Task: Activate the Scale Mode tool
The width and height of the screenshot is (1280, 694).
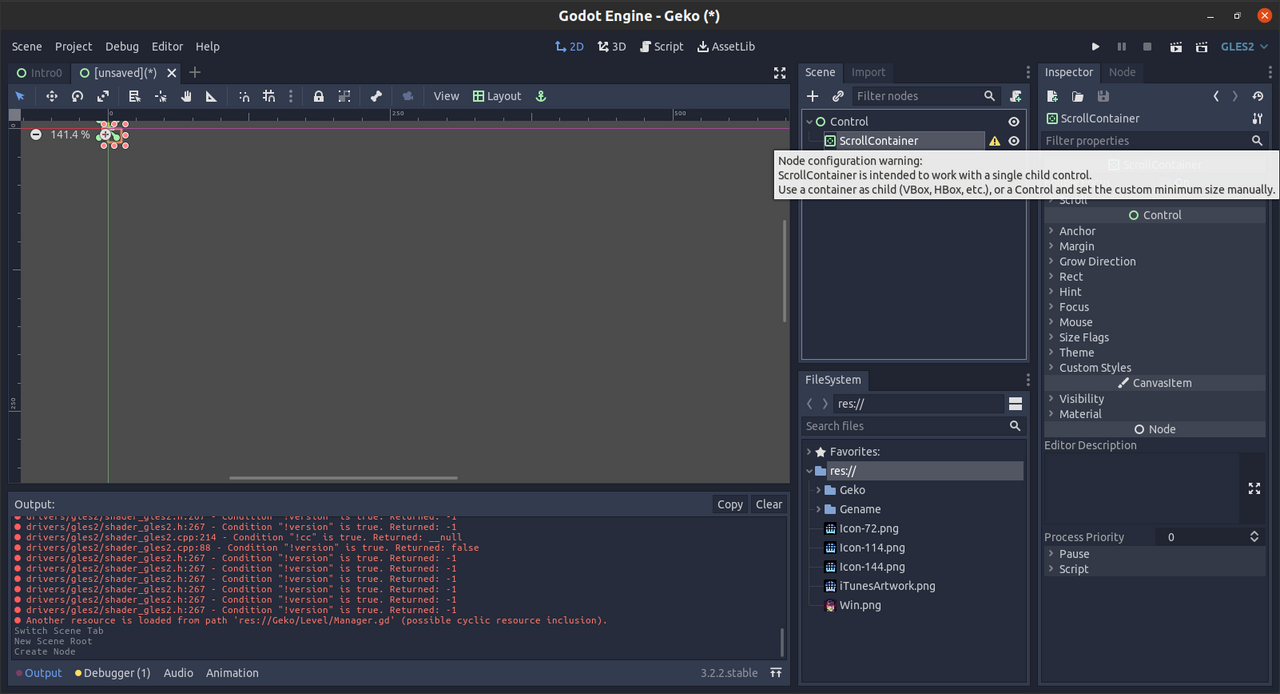Action: pyautogui.click(x=103, y=96)
